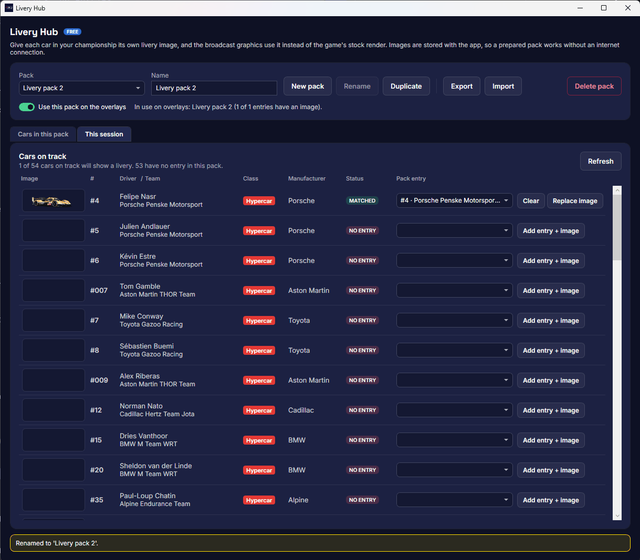Viewport: 640px width, 560px height.
Task: Click driver name Sébastien Buemi
Action: tap(147, 346)
